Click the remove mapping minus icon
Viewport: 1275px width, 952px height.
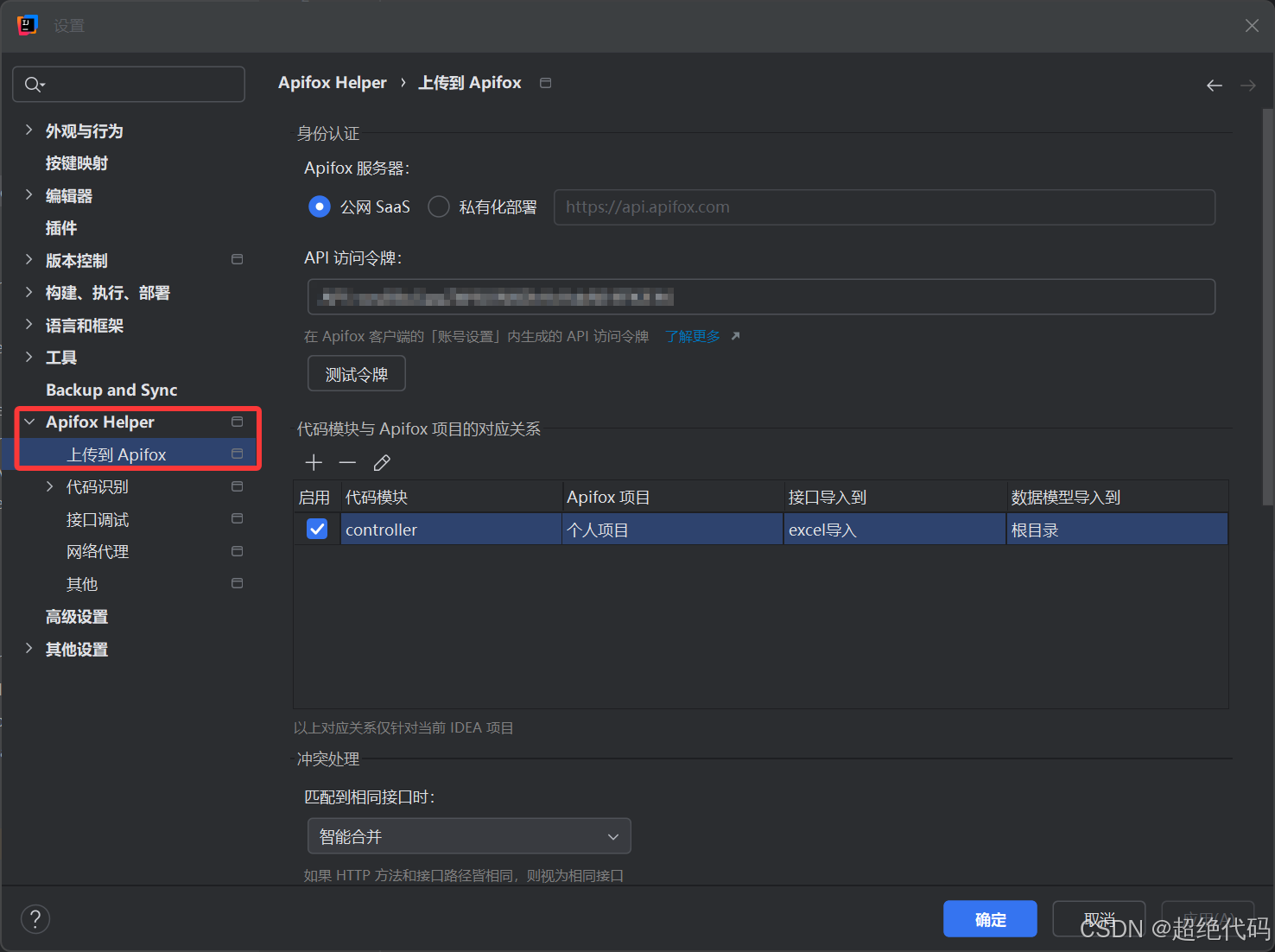pos(347,463)
